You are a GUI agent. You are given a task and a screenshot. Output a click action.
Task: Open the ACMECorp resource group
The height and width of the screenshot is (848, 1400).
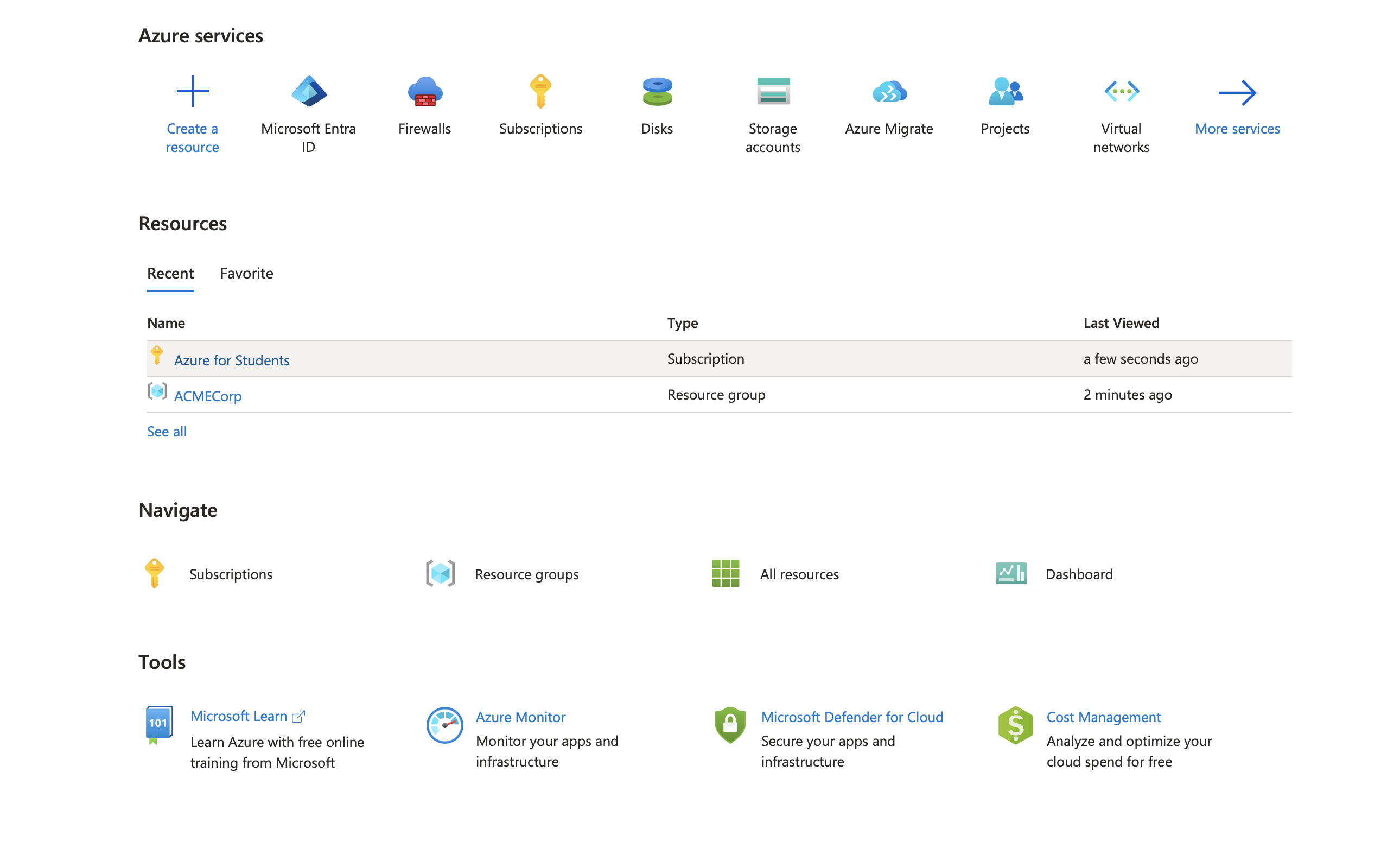click(207, 396)
